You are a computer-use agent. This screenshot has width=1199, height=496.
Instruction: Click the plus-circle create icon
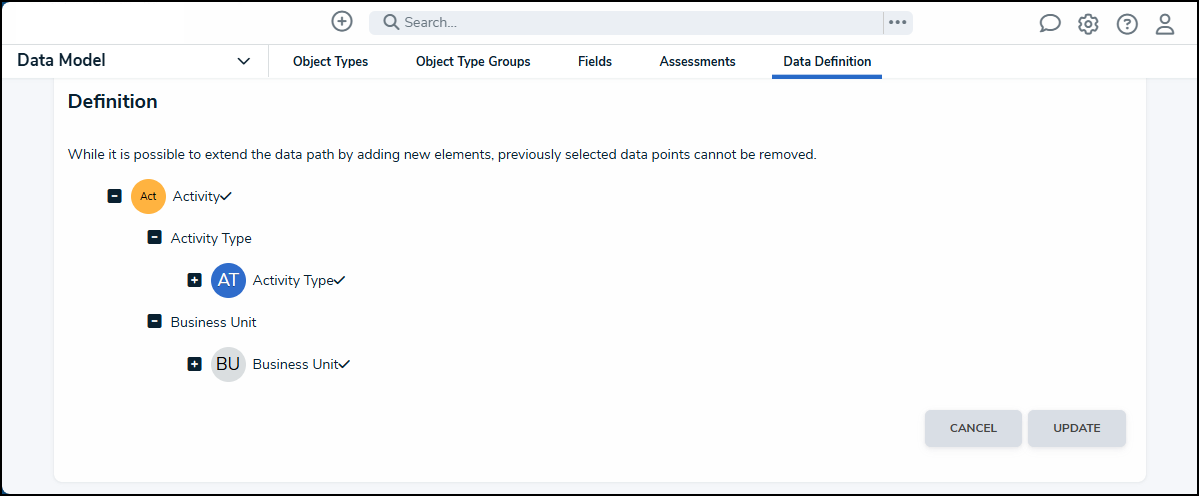[342, 21]
